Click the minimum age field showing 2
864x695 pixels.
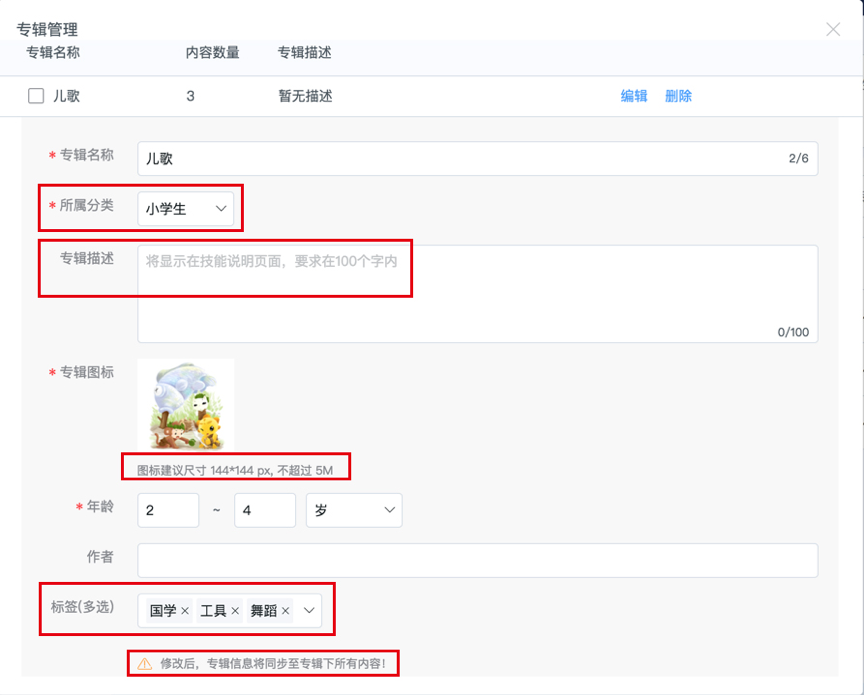[x=168, y=510]
